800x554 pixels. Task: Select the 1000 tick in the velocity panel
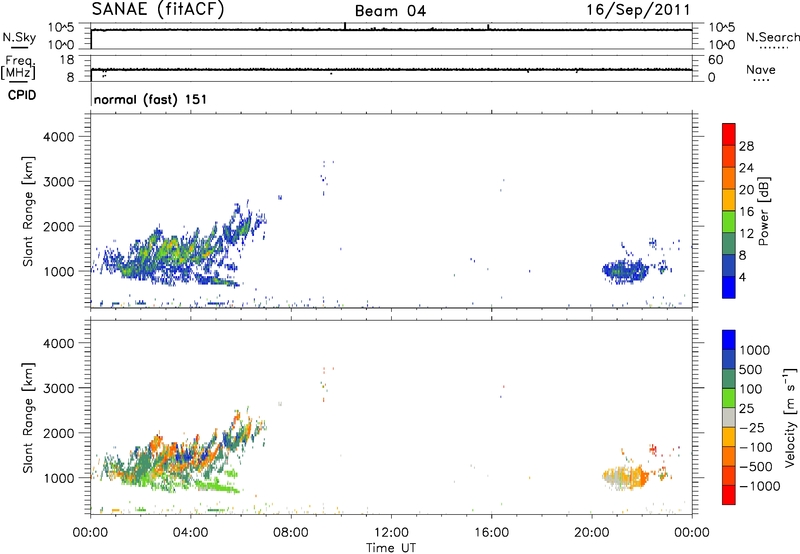coord(59,478)
